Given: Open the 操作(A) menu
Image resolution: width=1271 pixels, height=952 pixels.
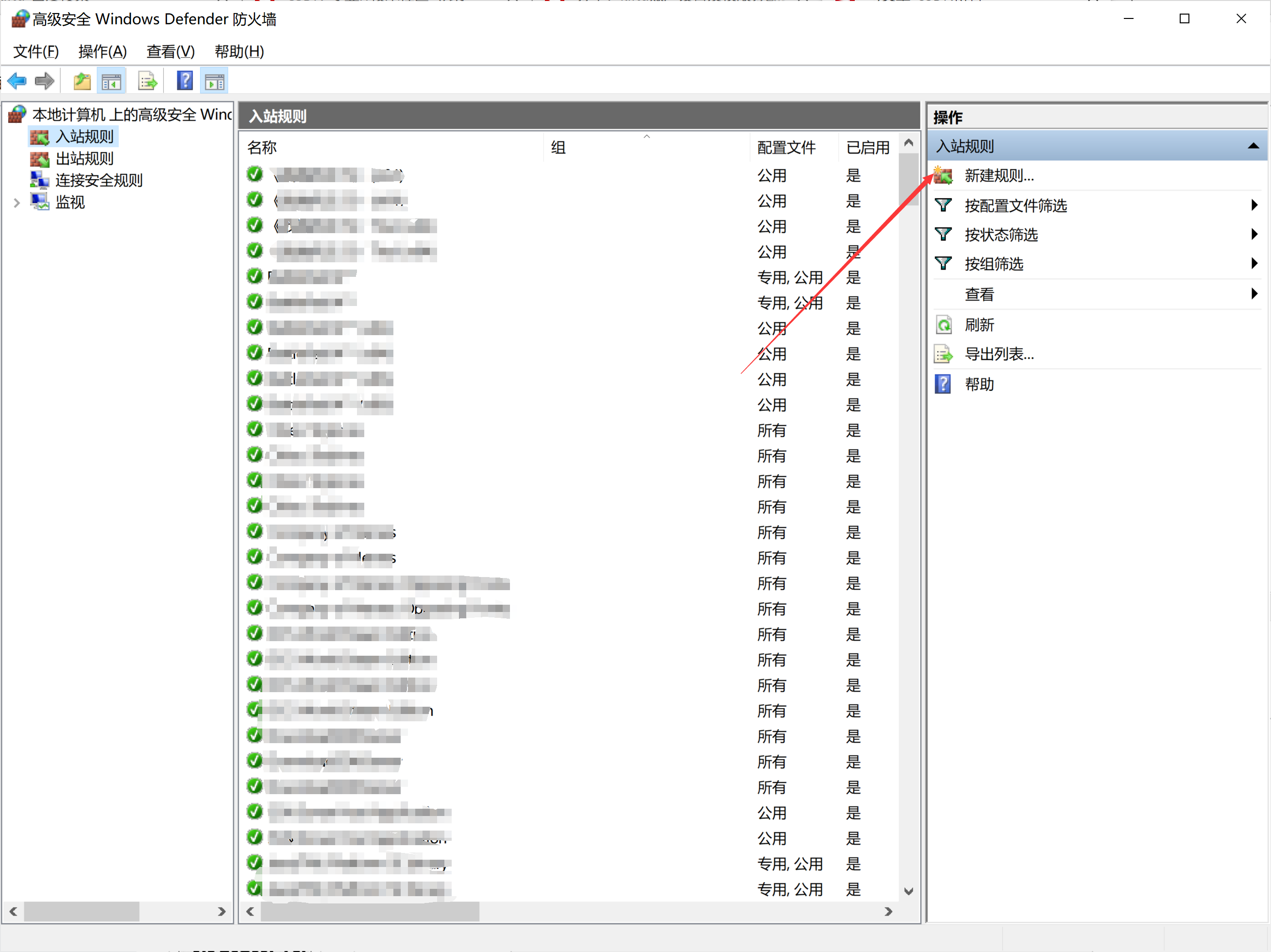Looking at the screenshot, I should click(x=102, y=51).
